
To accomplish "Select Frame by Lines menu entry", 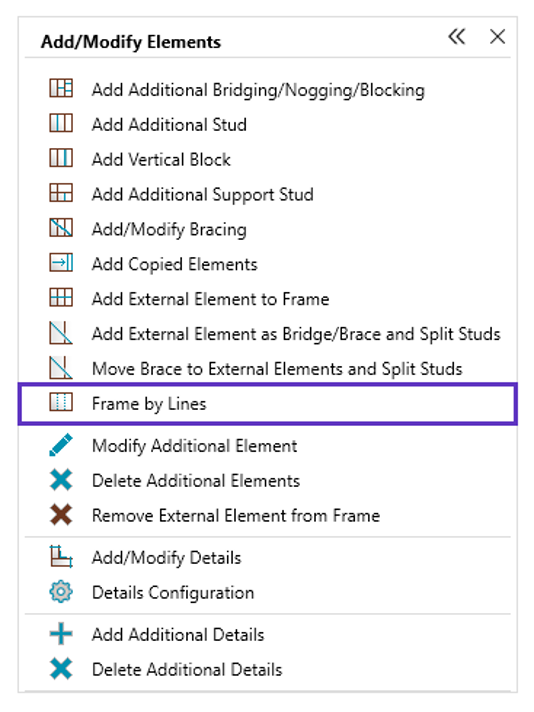I will 268,404.
